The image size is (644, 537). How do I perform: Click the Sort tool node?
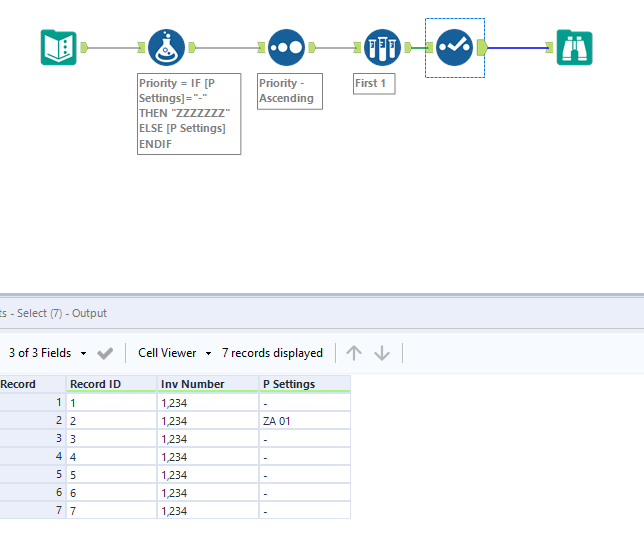point(286,47)
